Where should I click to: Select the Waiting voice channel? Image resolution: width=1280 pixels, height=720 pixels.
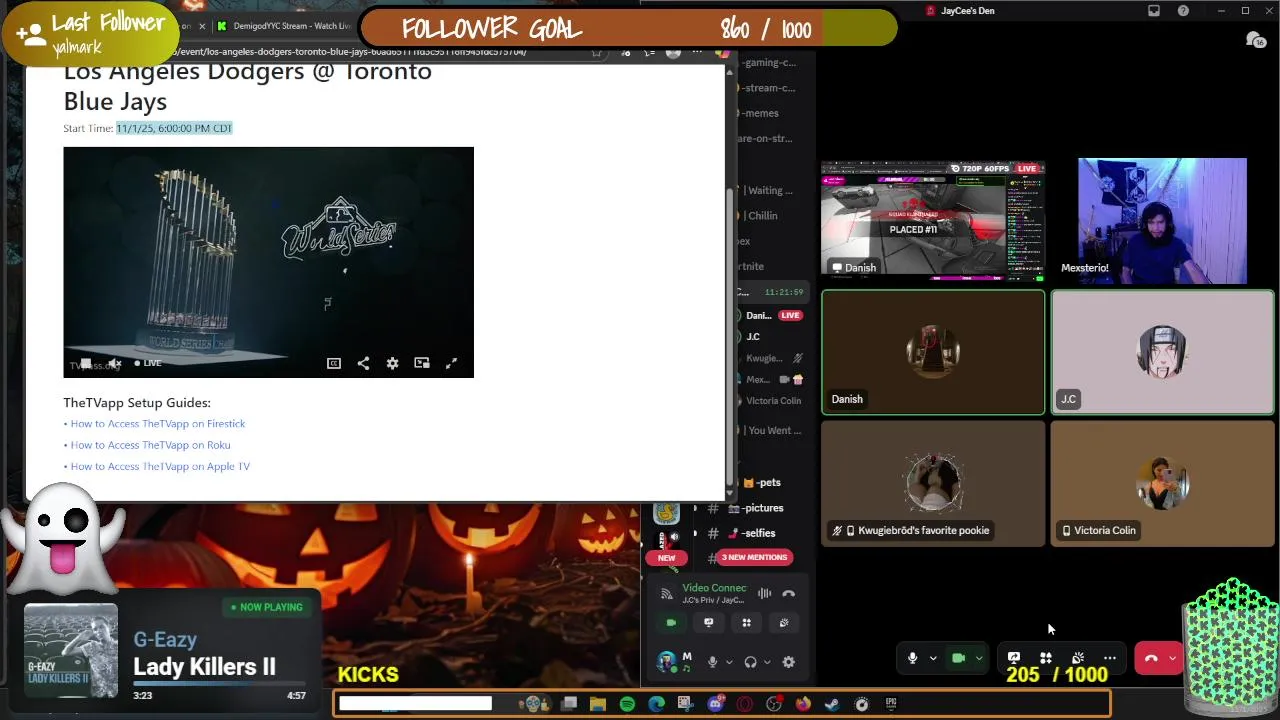click(x=768, y=190)
